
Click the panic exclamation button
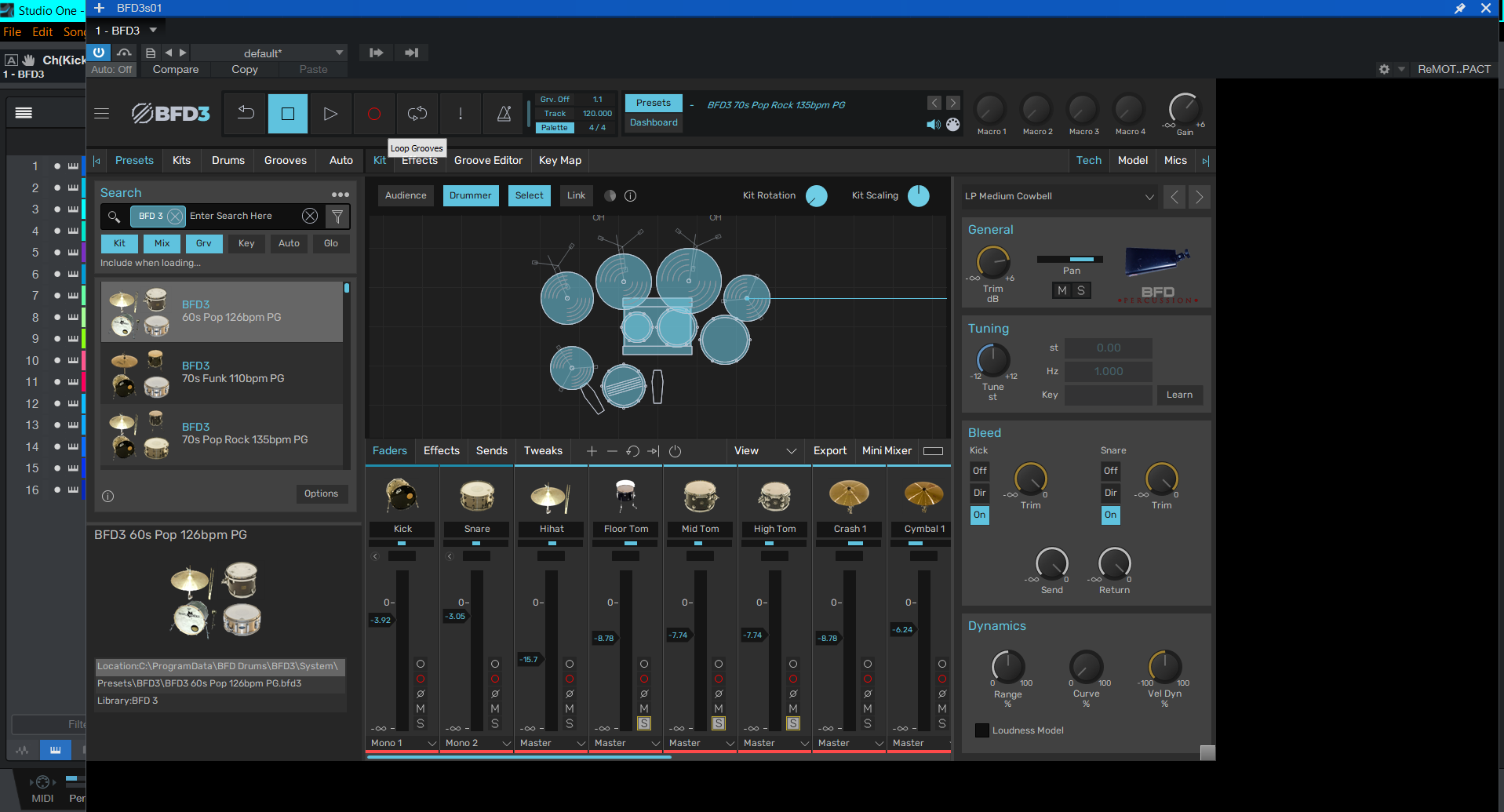point(461,114)
